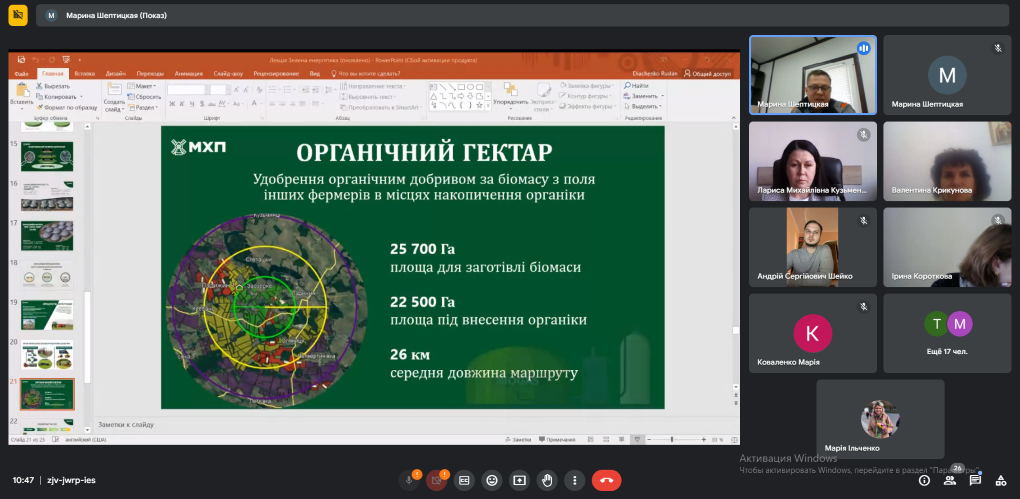Switch to slide sorter view icon
Image resolution: width=1020 pixels, height=499 pixels.
point(606,440)
